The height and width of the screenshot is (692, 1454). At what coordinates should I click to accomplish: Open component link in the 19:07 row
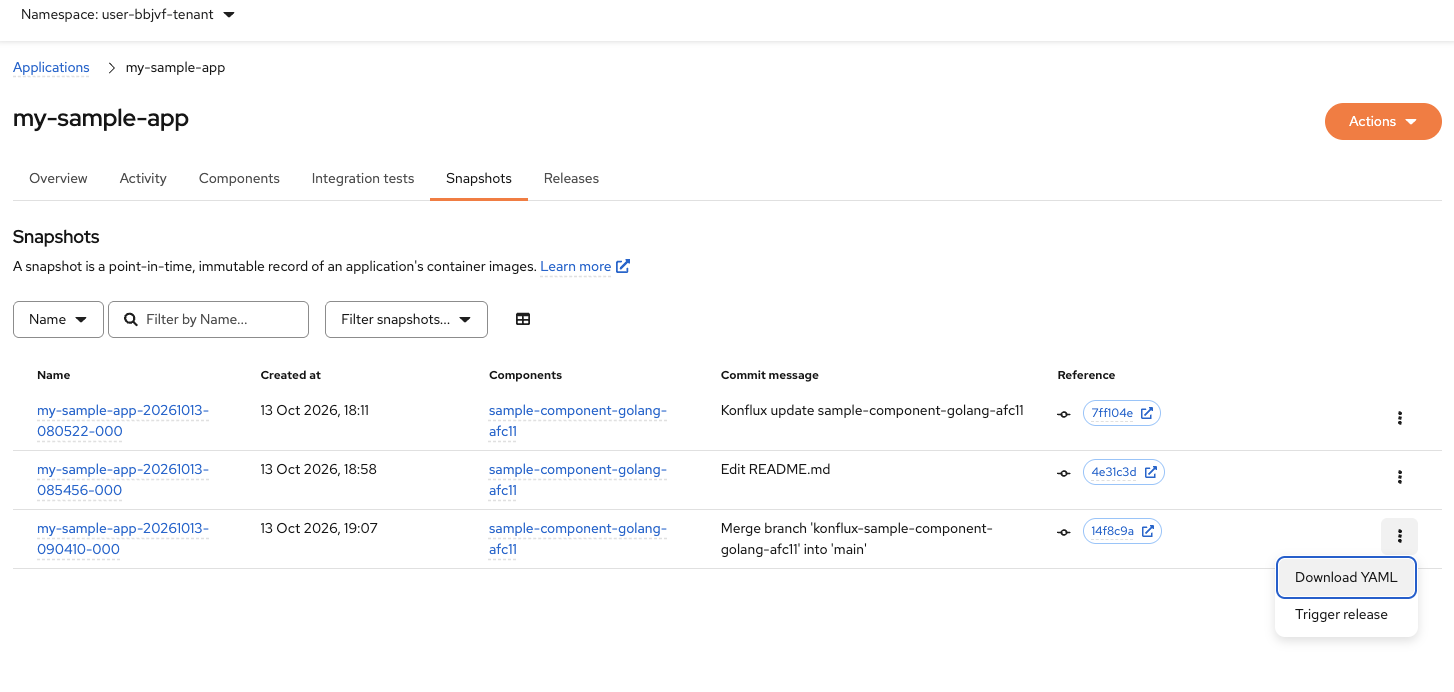click(577, 539)
